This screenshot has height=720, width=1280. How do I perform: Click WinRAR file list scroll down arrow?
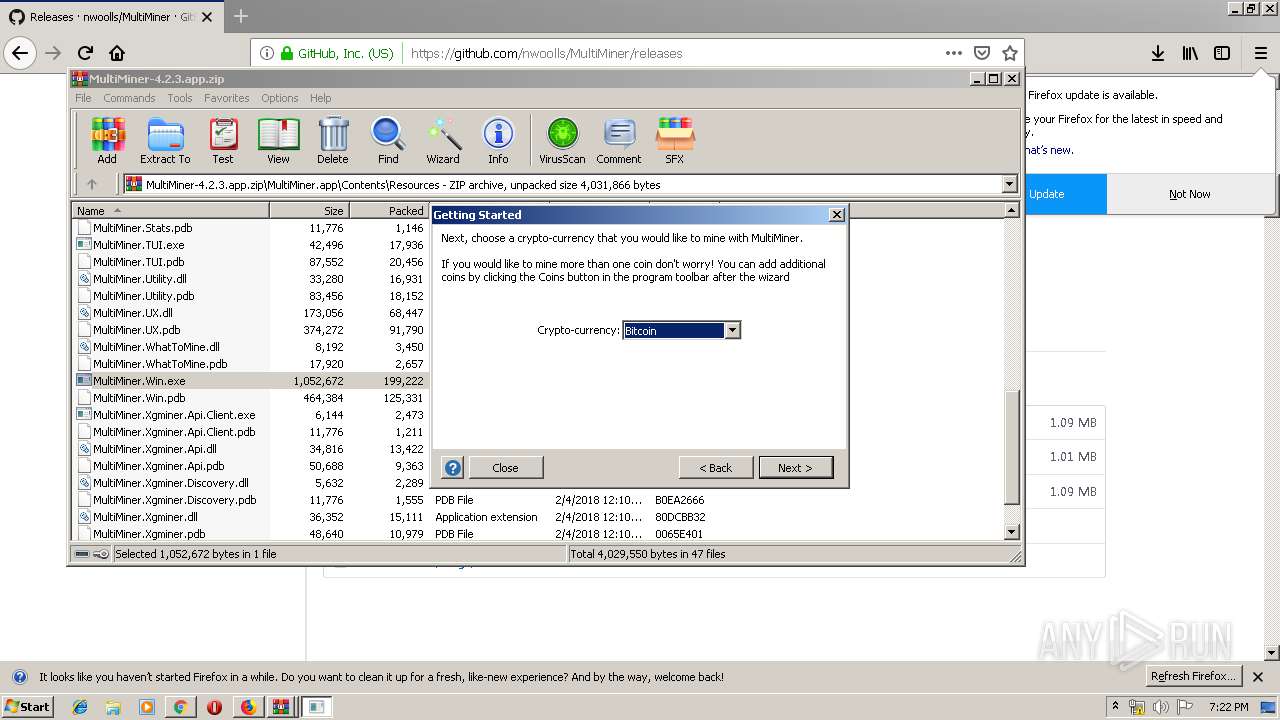1012,532
